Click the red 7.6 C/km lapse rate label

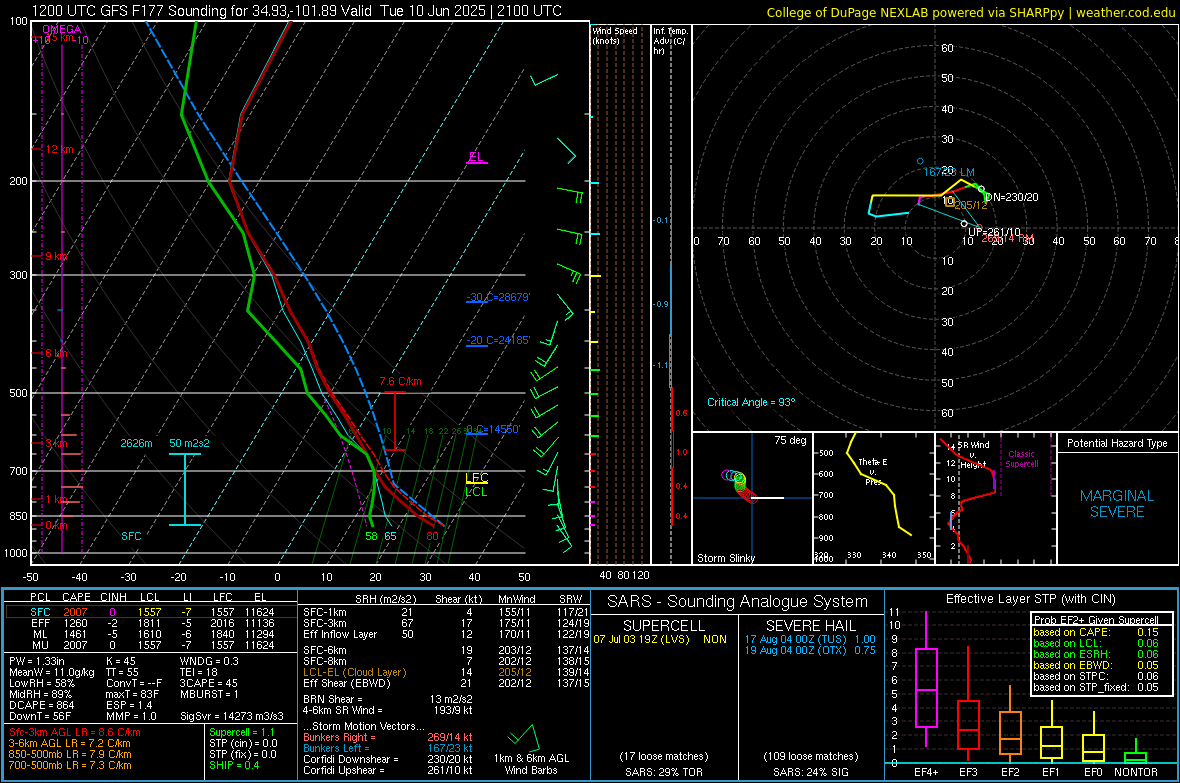click(x=400, y=381)
